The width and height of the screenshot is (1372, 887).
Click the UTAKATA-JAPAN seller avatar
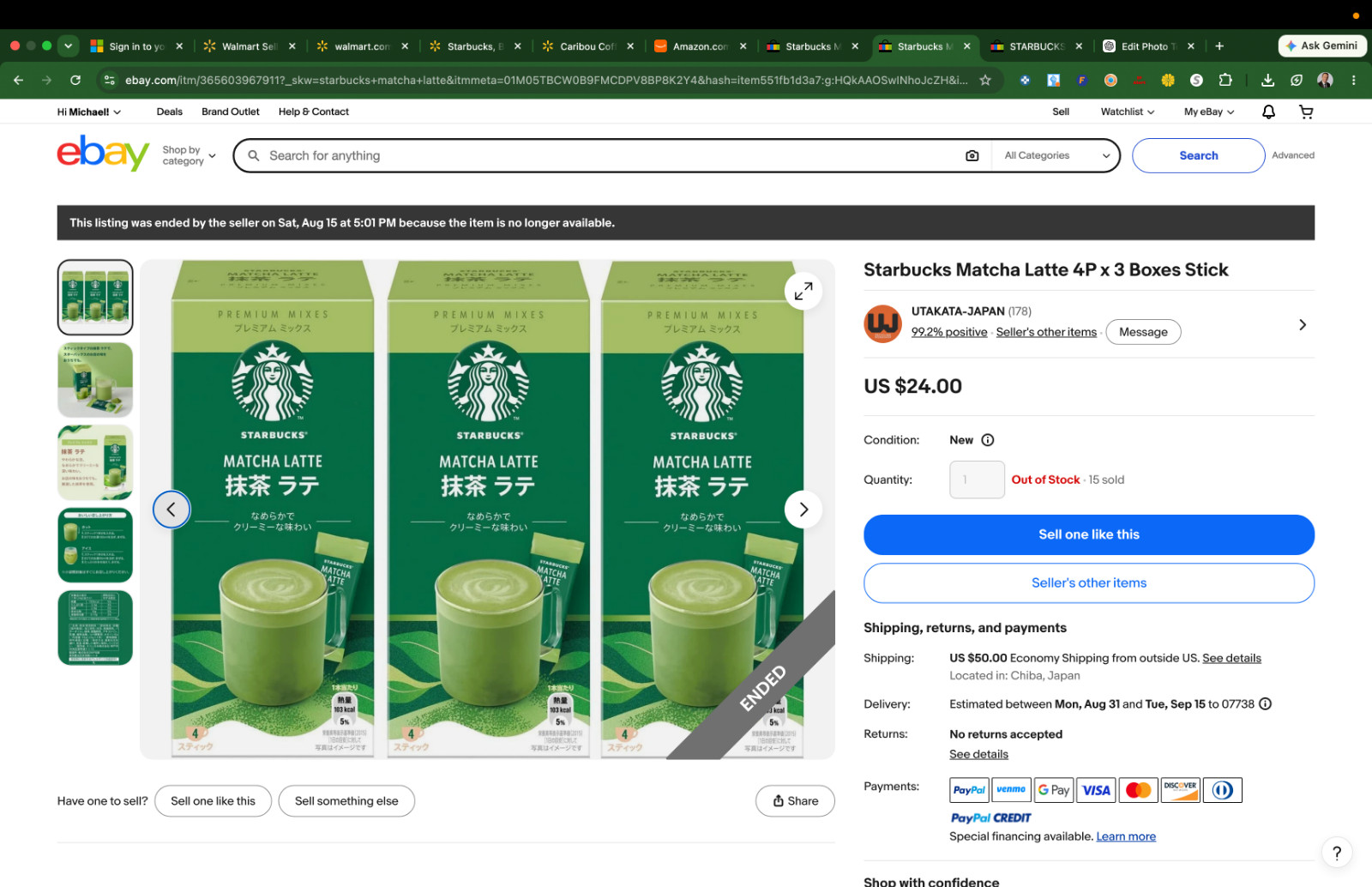tap(882, 324)
